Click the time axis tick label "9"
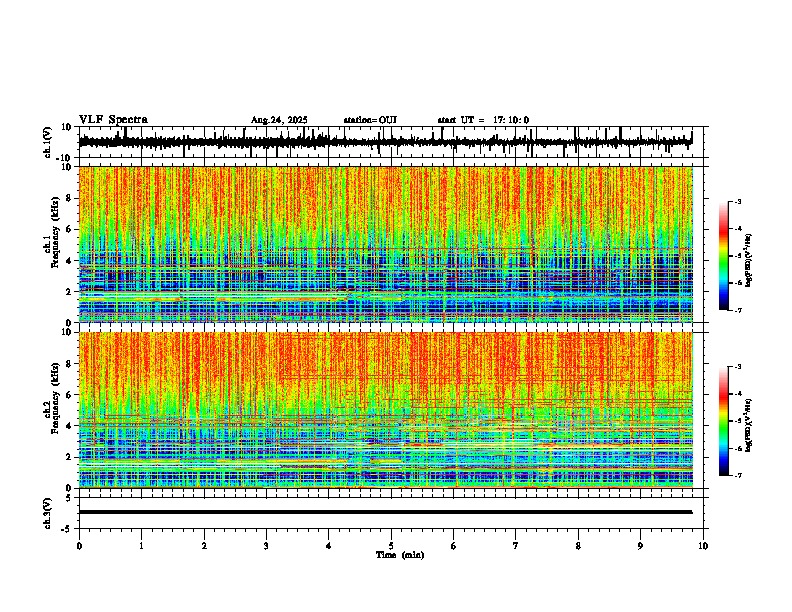 click(x=640, y=546)
